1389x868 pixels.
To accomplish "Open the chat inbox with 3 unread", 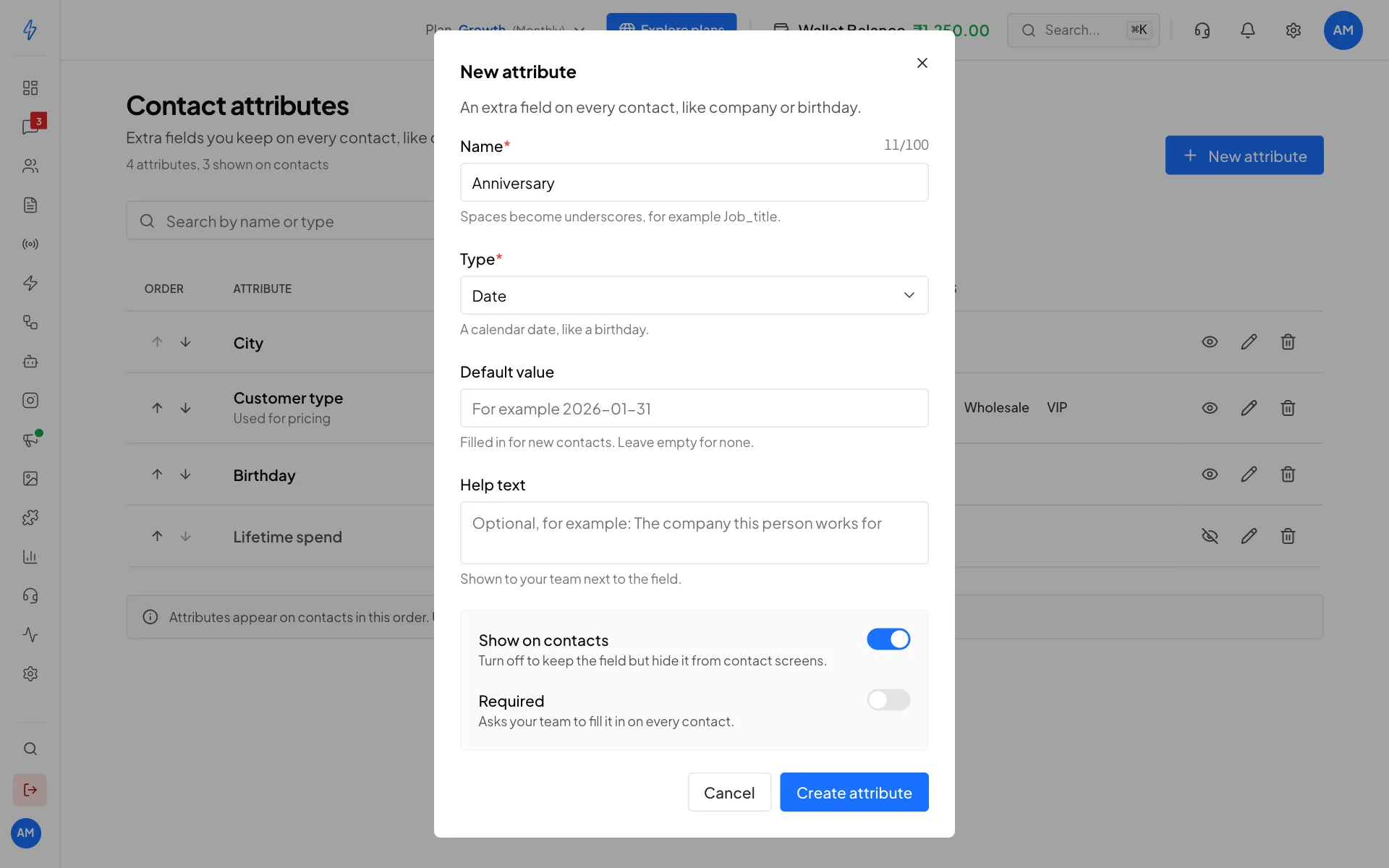I will [x=31, y=126].
